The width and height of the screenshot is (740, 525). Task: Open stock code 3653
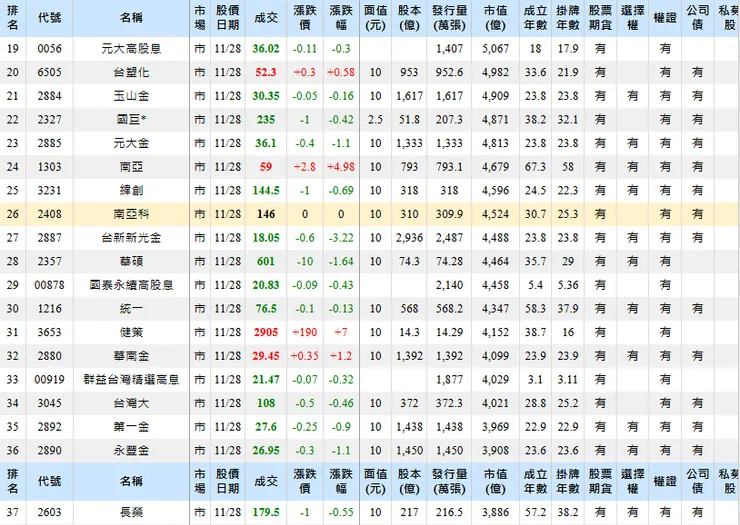50,332
